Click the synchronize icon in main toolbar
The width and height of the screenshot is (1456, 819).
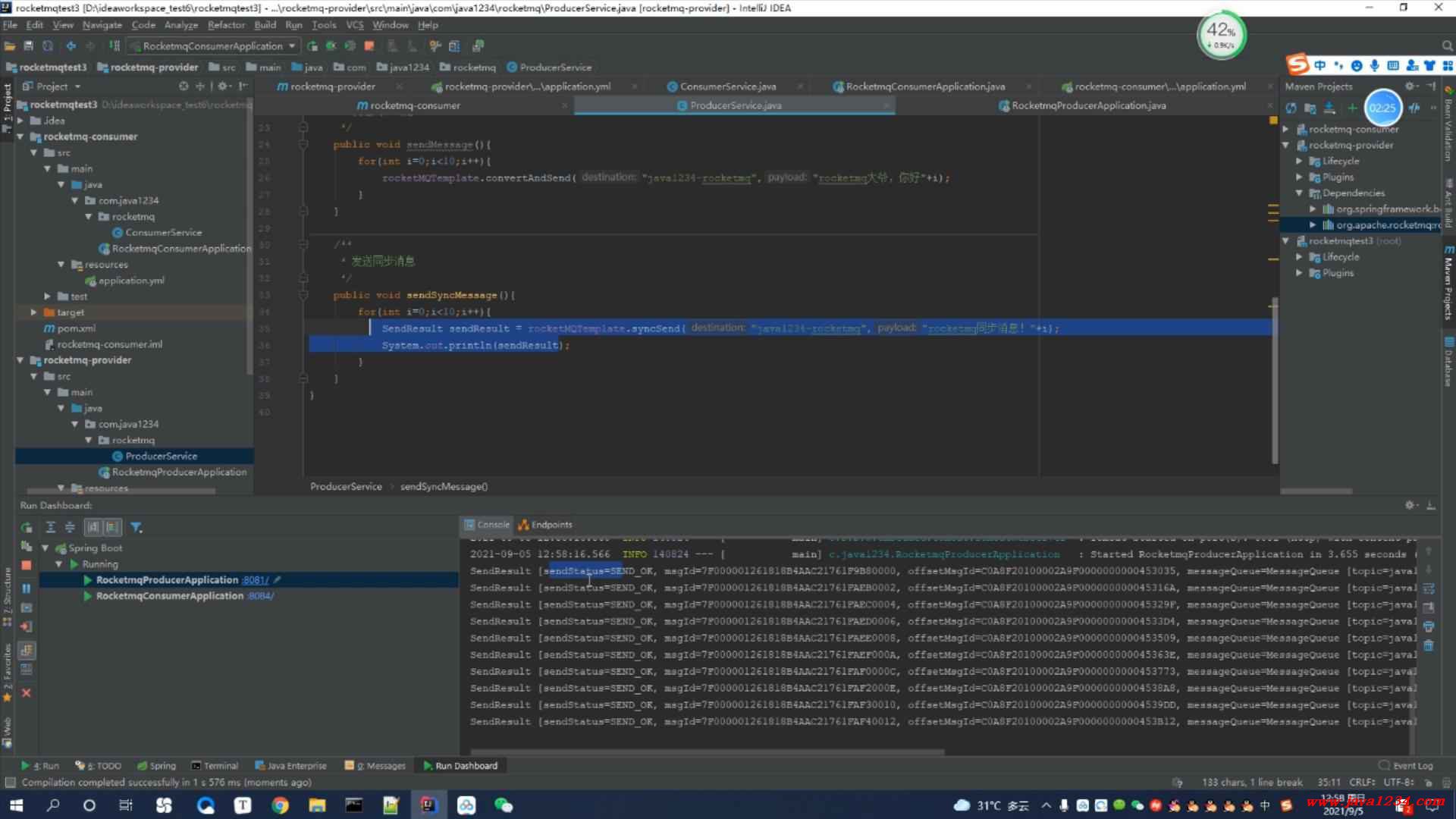[48, 46]
